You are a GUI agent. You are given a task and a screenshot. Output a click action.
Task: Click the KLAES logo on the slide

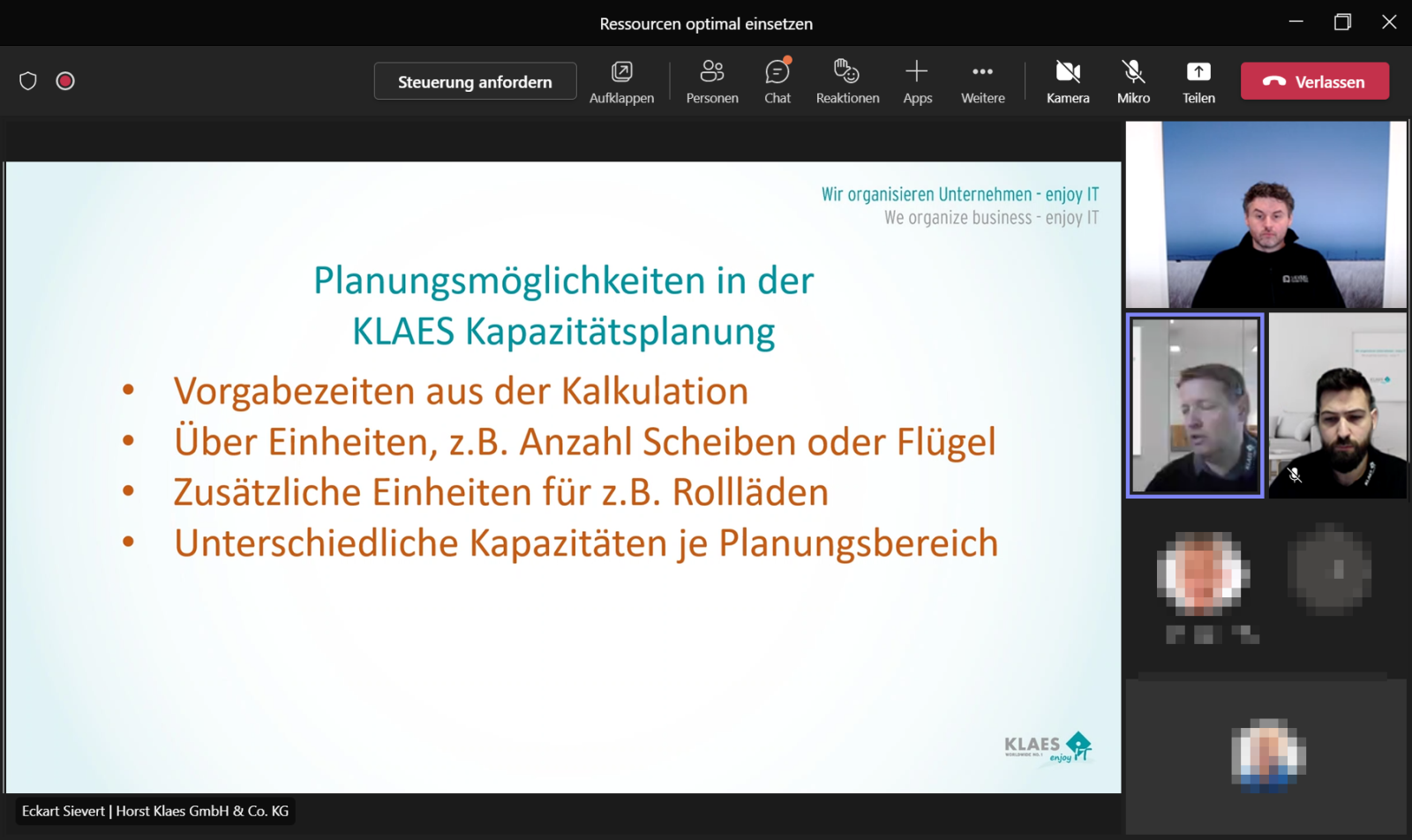pyautogui.click(x=1048, y=747)
